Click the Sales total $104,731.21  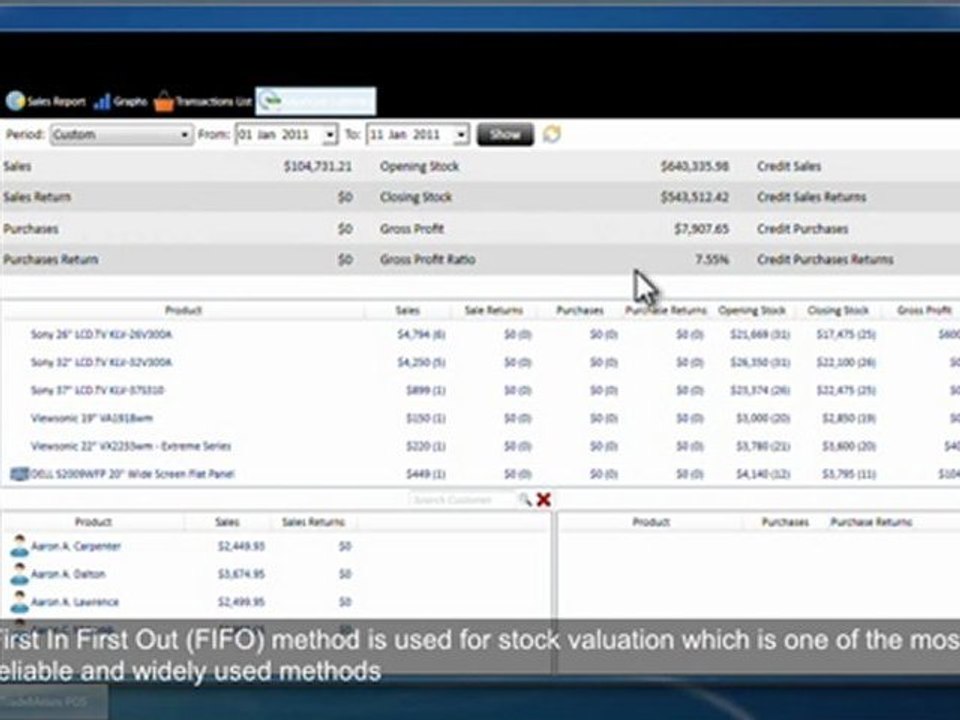318,166
